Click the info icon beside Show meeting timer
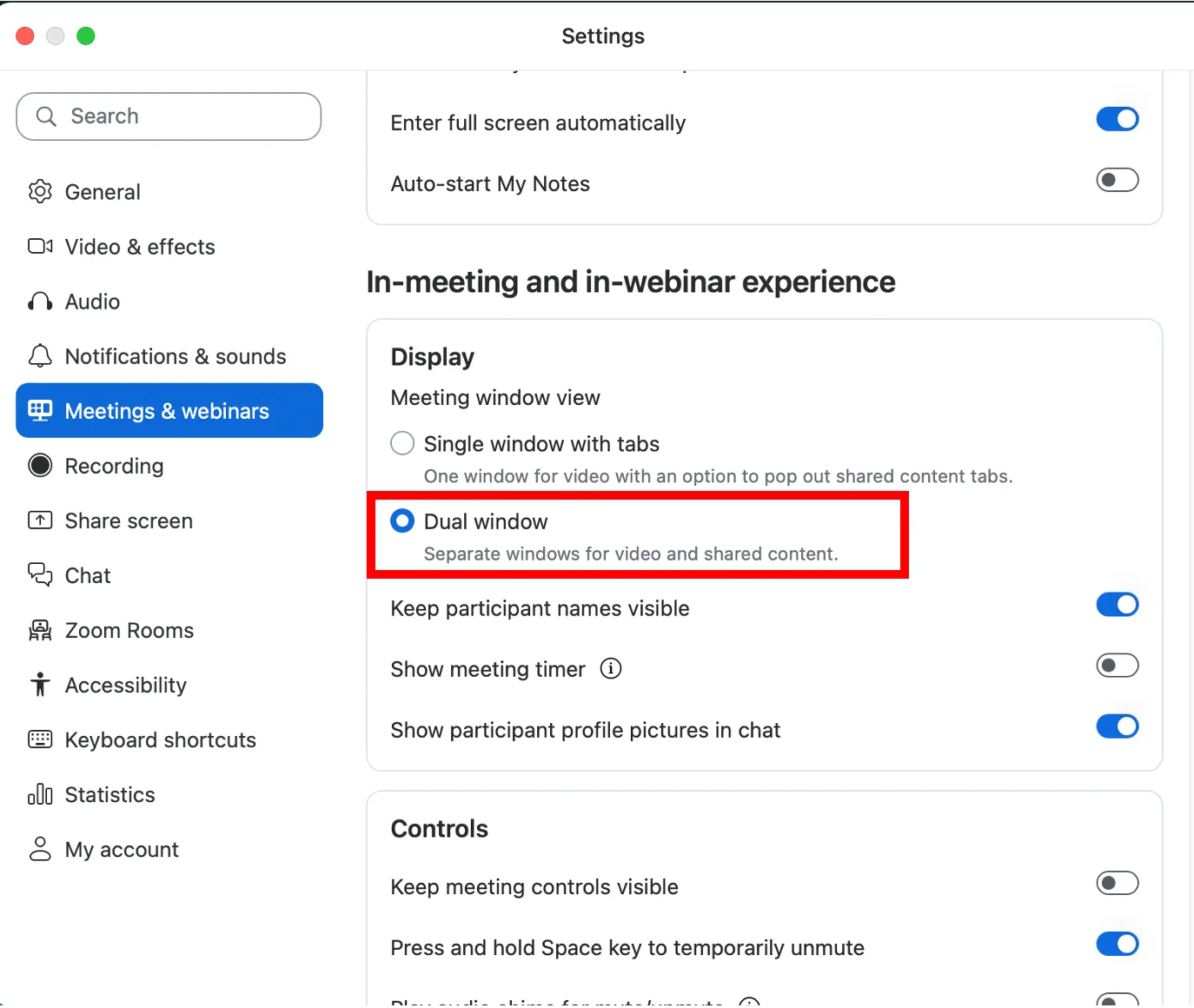Viewport: 1194px width, 1008px height. click(x=611, y=668)
